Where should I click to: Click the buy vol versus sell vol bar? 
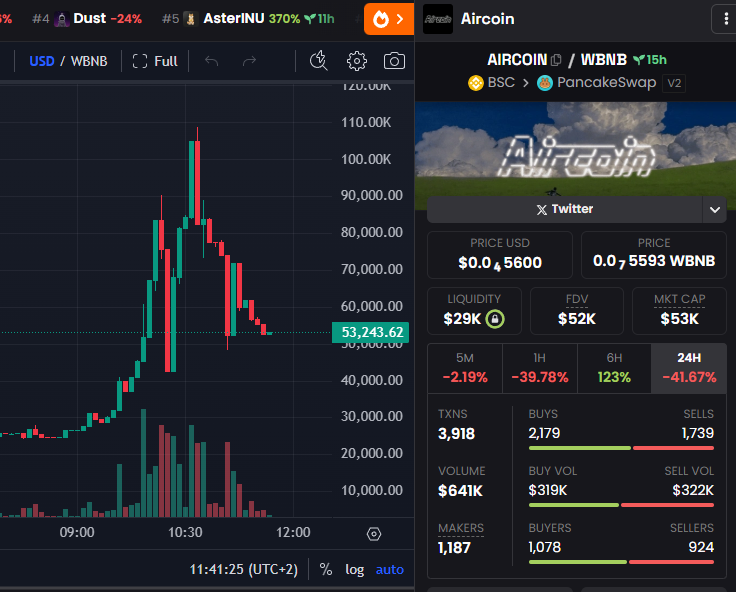[621, 505]
